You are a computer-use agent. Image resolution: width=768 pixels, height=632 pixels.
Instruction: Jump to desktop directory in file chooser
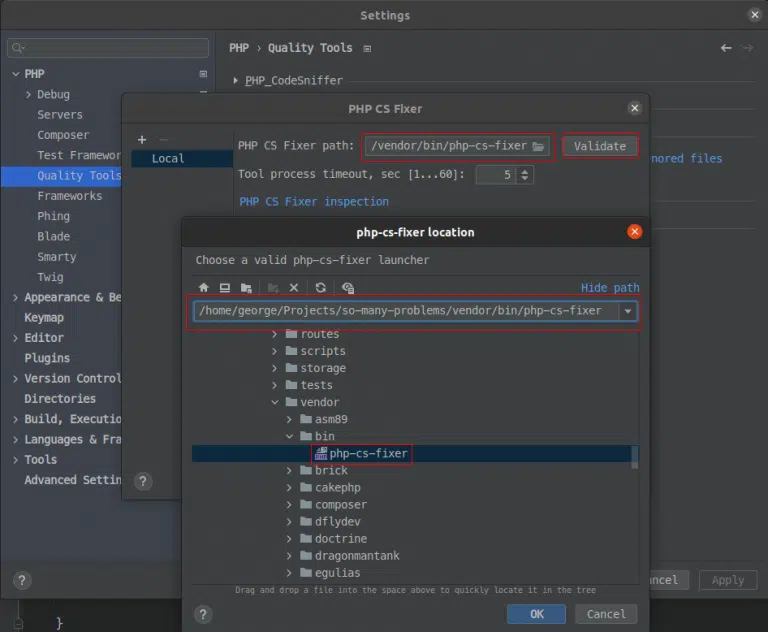tap(225, 288)
